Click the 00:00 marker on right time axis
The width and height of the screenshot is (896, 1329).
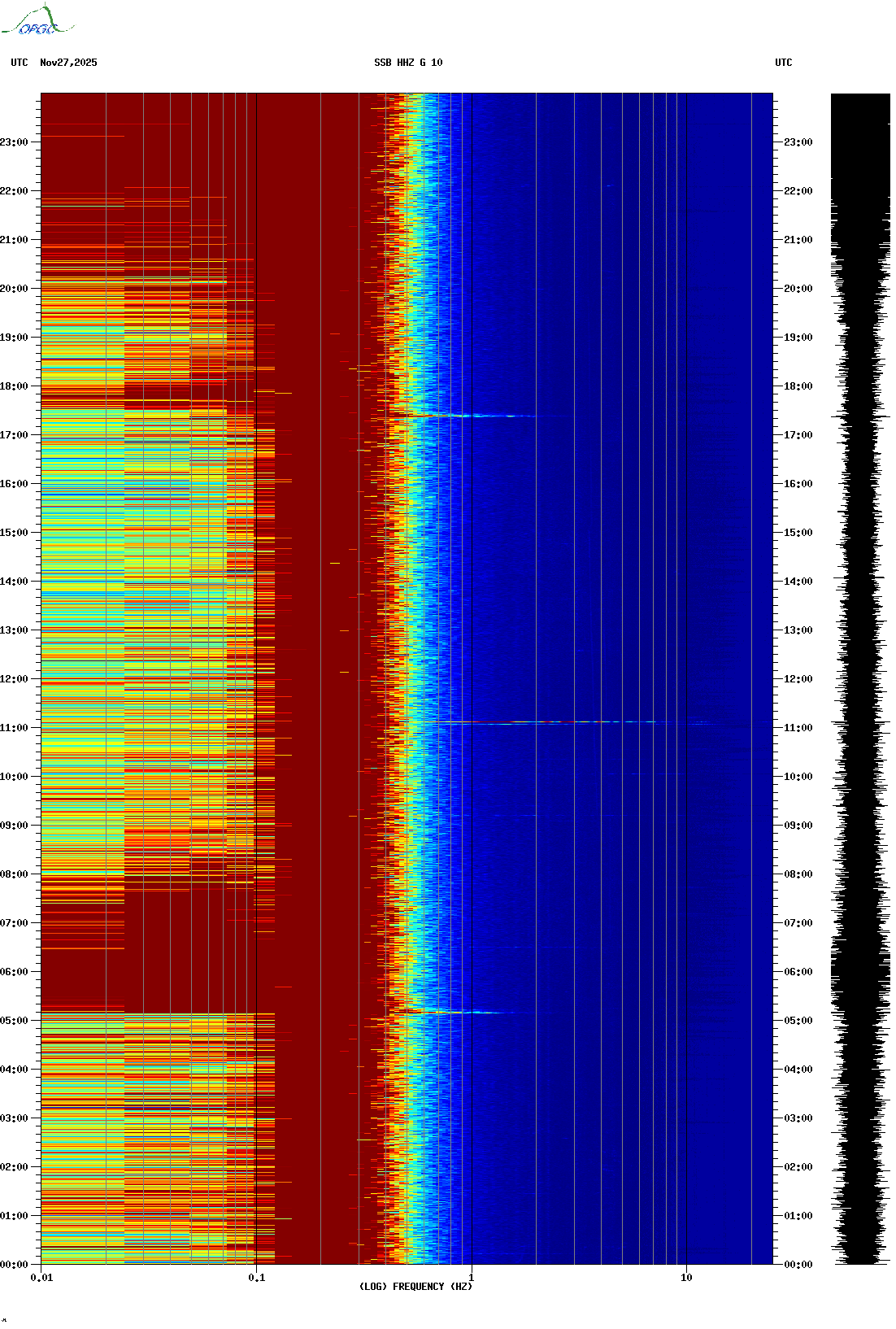798,1265
